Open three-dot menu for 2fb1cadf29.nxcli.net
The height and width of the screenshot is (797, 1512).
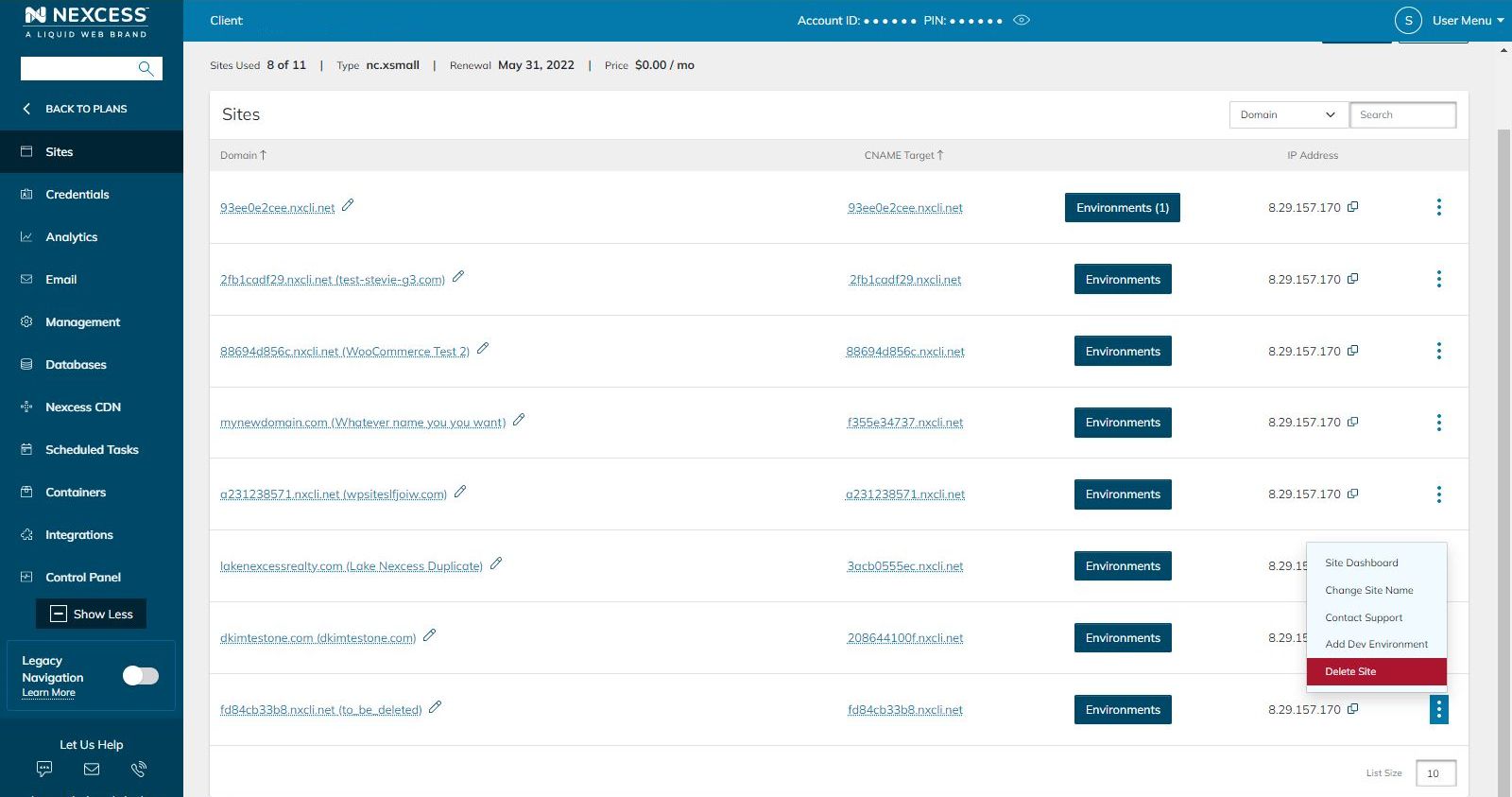1439,279
